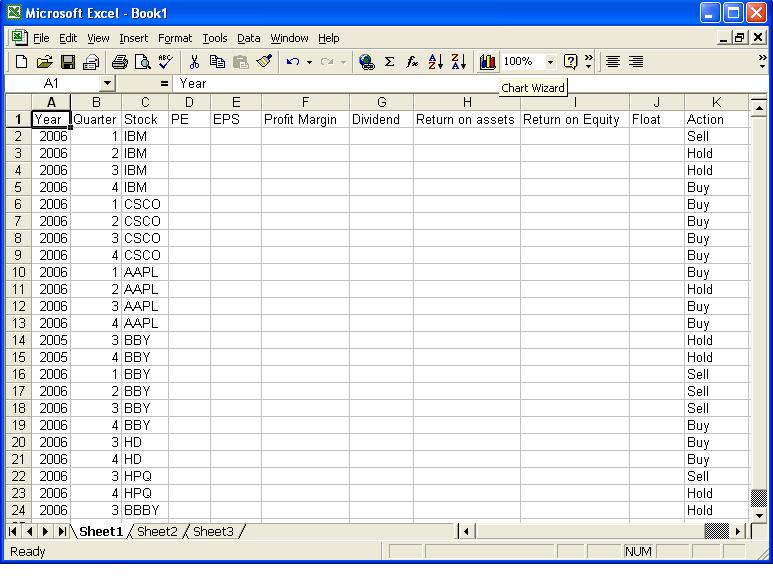Undo the last action
Image resolution: width=773 pixels, height=579 pixels.
coord(293,62)
